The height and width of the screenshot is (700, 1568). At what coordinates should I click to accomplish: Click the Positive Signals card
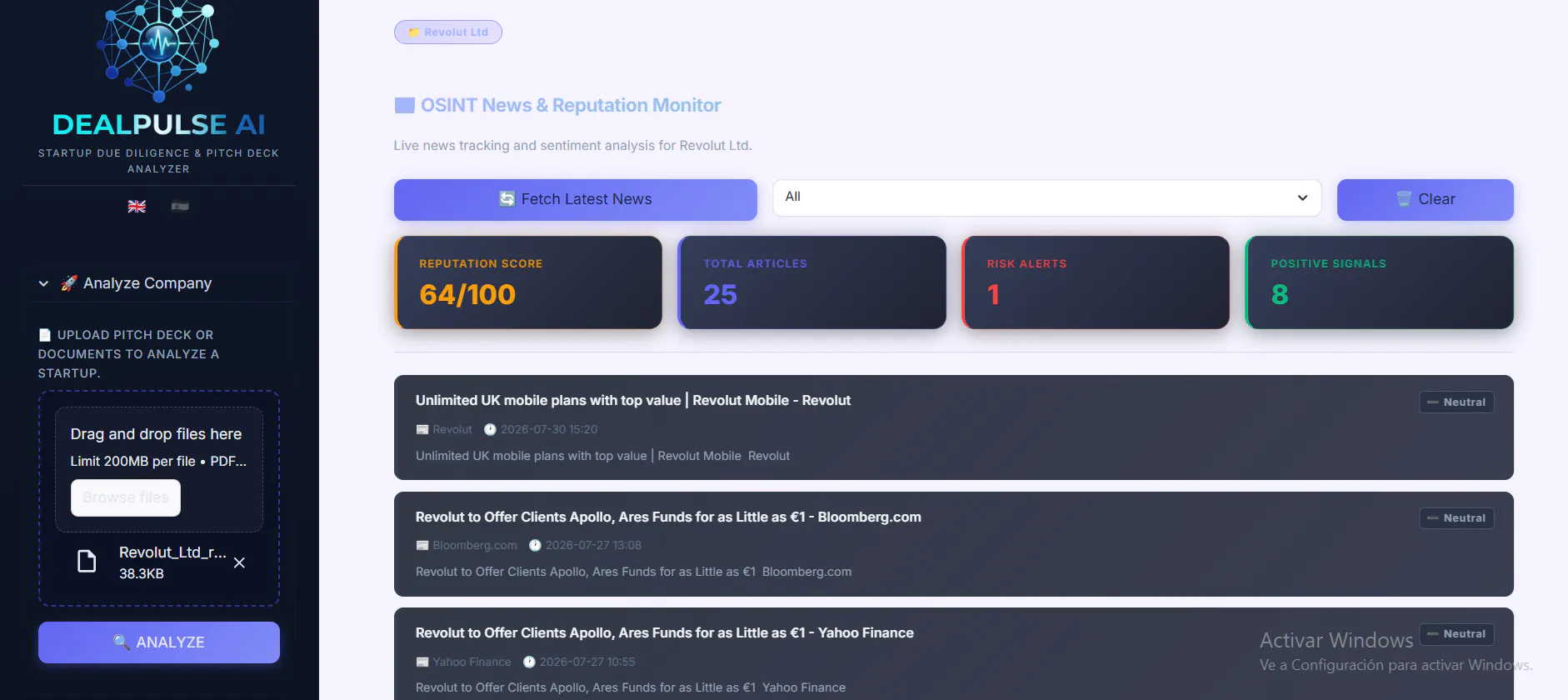[x=1380, y=282]
